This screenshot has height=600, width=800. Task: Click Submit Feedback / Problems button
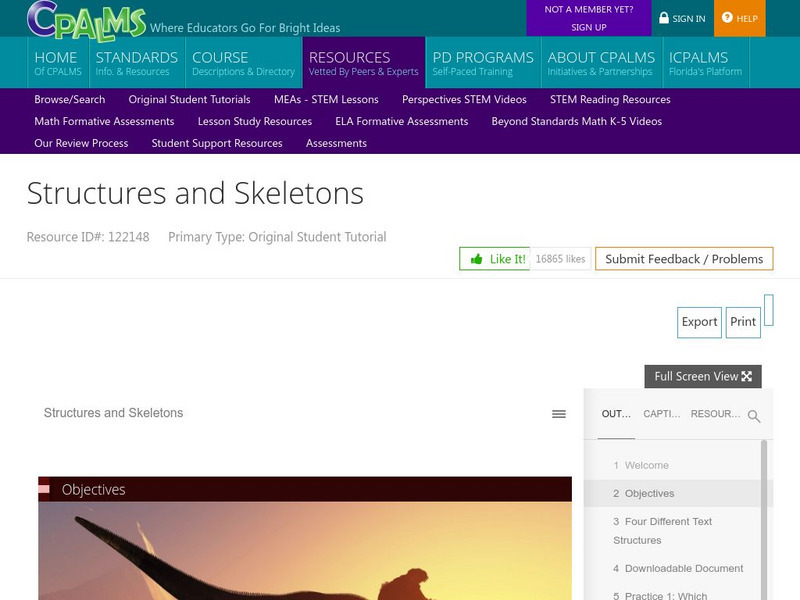(684, 259)
